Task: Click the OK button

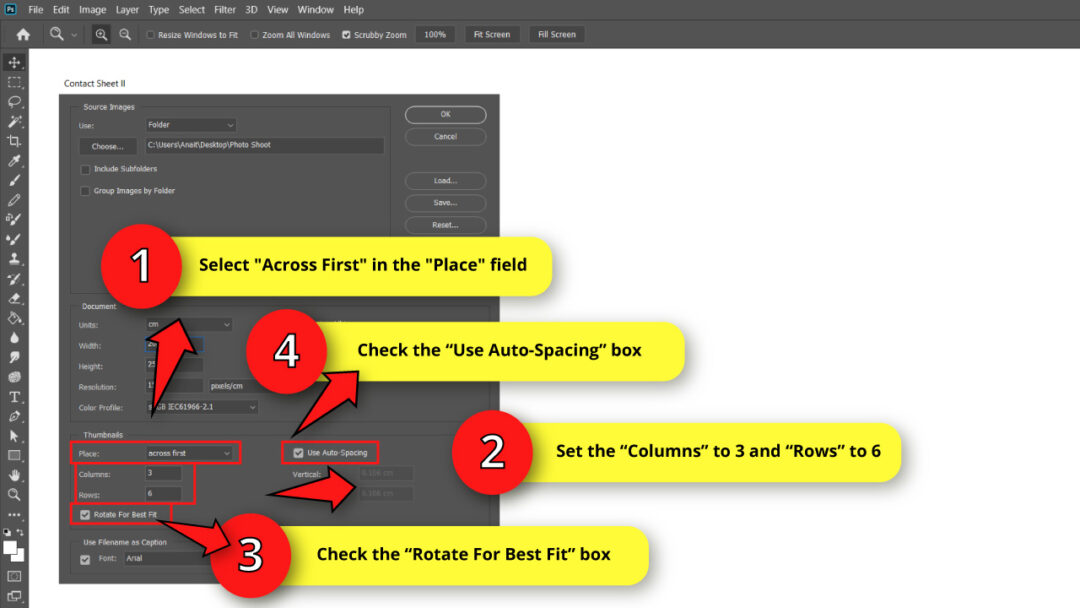Action: click(444, 113)
